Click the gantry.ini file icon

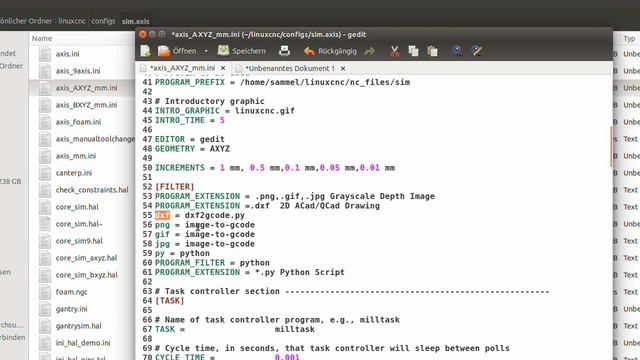pyautogui.click(x=45, y=309)
